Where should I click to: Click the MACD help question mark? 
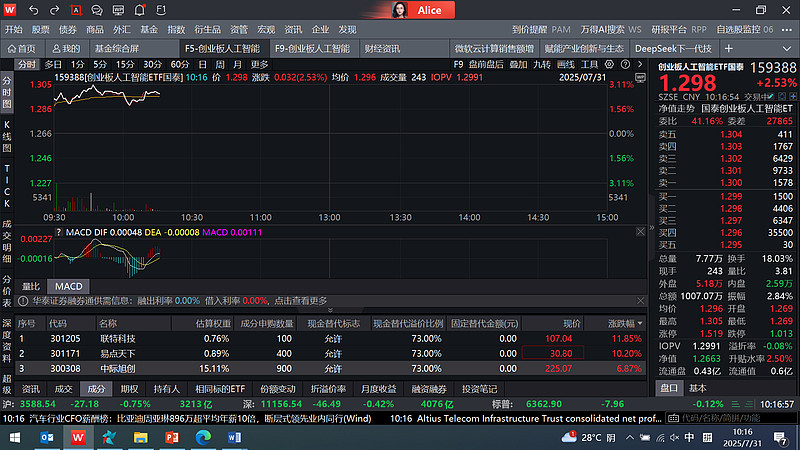pyautogui.click(x=59, y=232)
